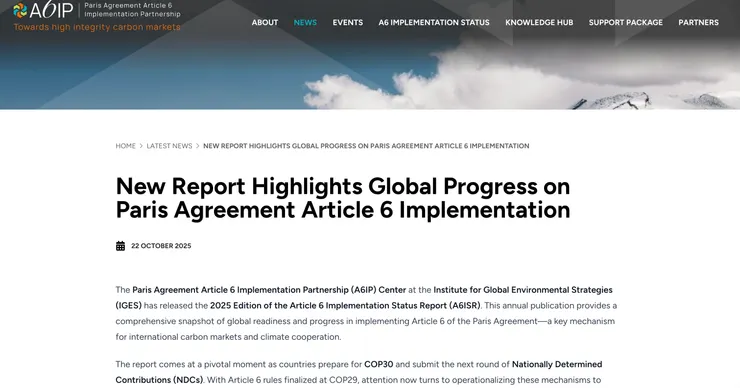This screenshot has width=740, height=388.
Task: Click the Paris Agreement Article 6 Implementation Partnership text
Action: 132,10
